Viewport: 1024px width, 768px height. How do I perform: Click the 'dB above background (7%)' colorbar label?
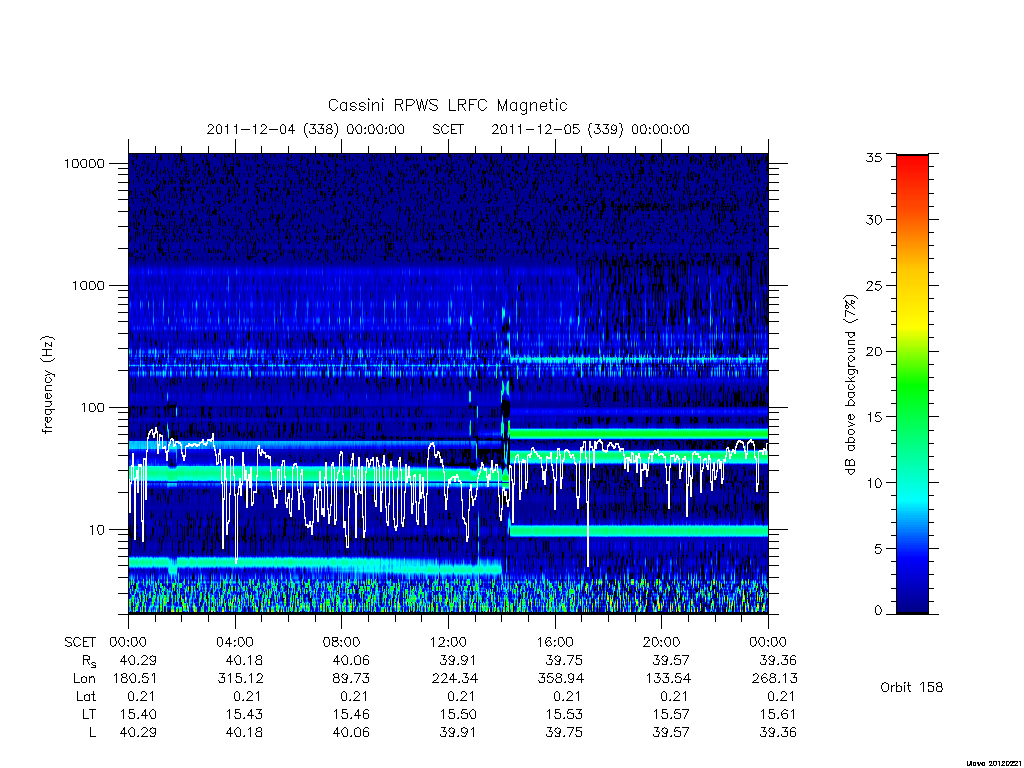850,385
